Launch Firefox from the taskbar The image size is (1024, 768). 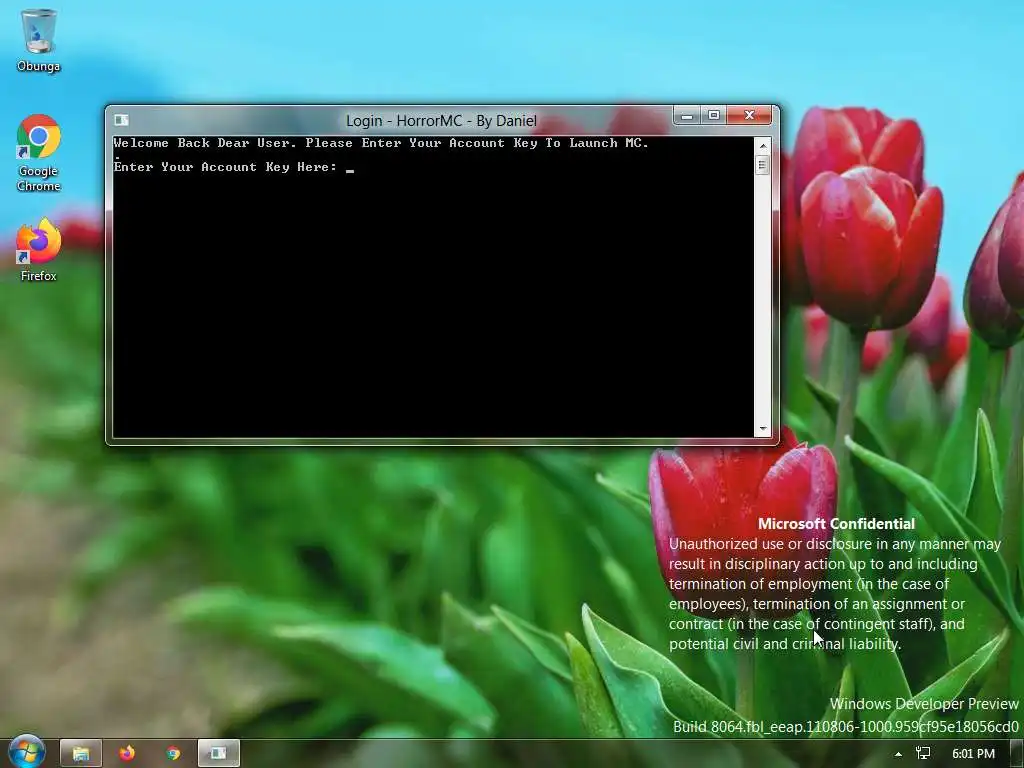[127, 754]
